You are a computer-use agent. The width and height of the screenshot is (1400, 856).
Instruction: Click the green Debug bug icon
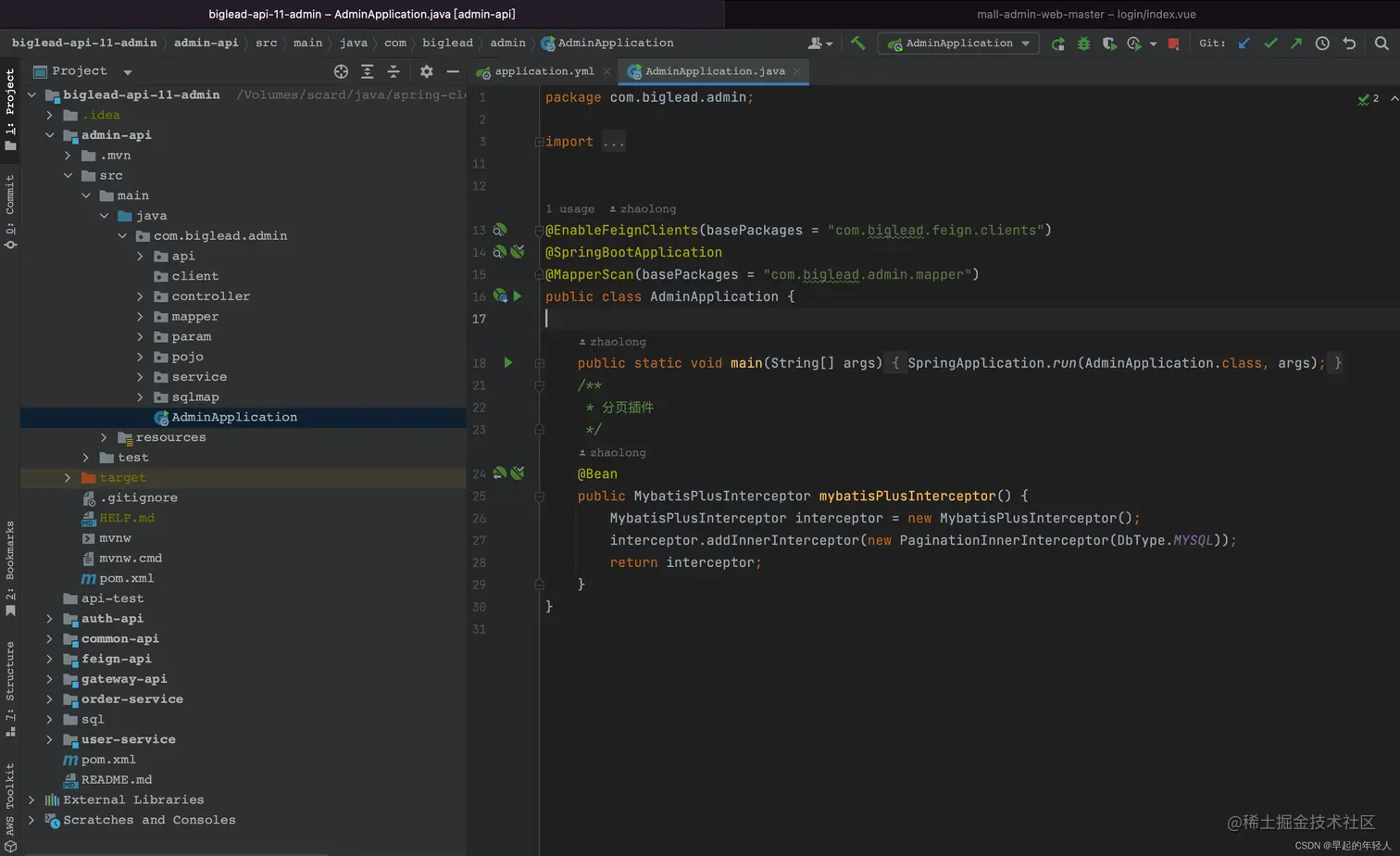(1083, 44)
